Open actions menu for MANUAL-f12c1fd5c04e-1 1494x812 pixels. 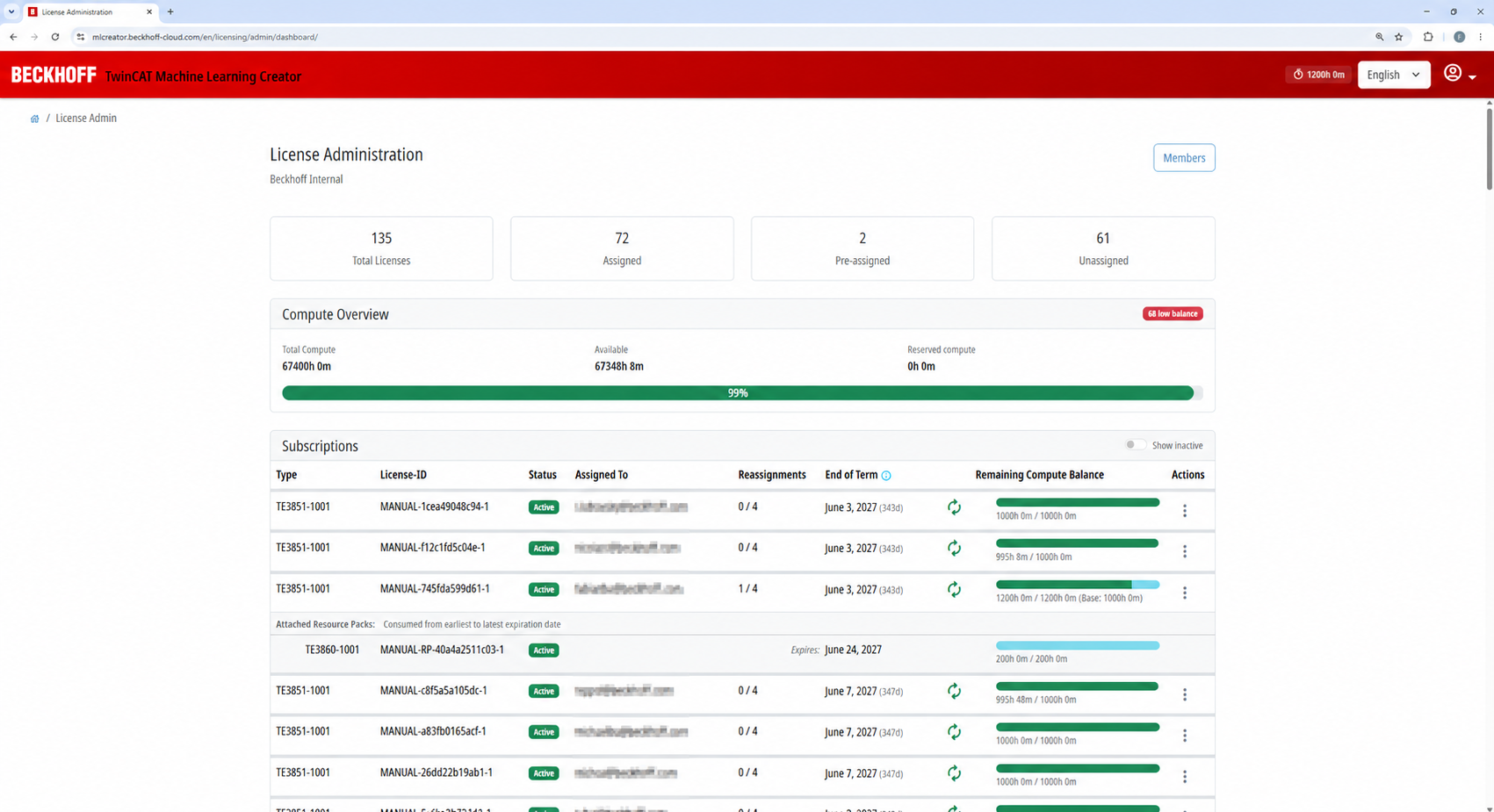coord(1184,551)
